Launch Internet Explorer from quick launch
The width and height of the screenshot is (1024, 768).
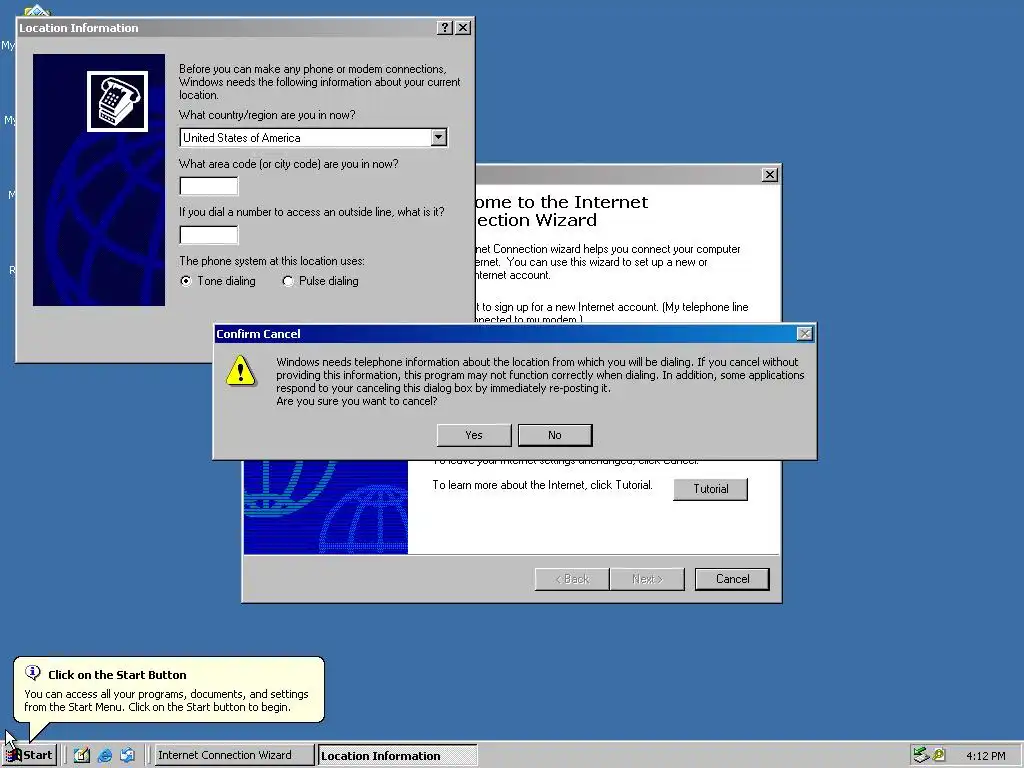[104, 755]
